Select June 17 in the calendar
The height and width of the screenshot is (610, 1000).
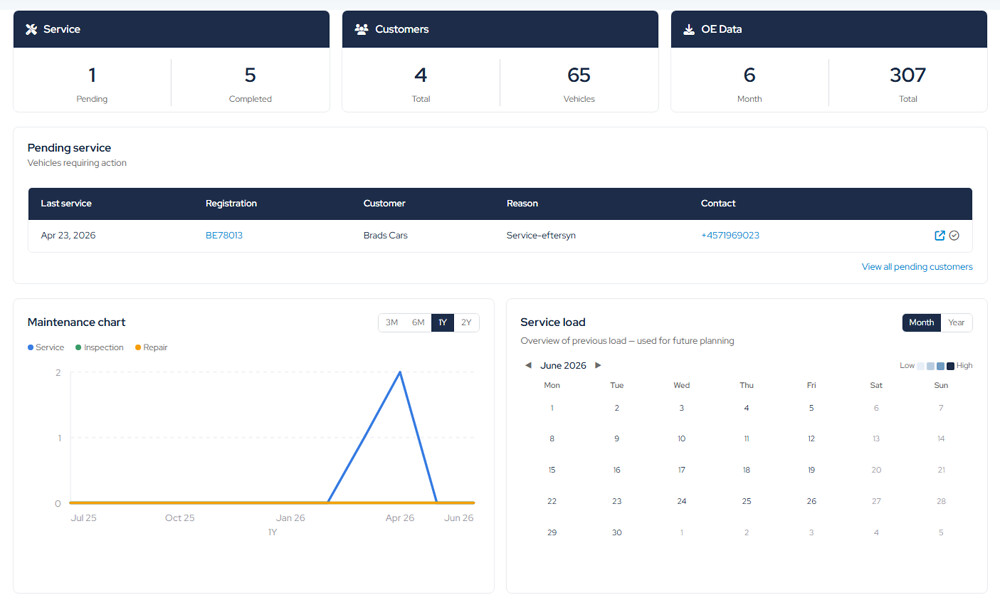tap(681, 470)
